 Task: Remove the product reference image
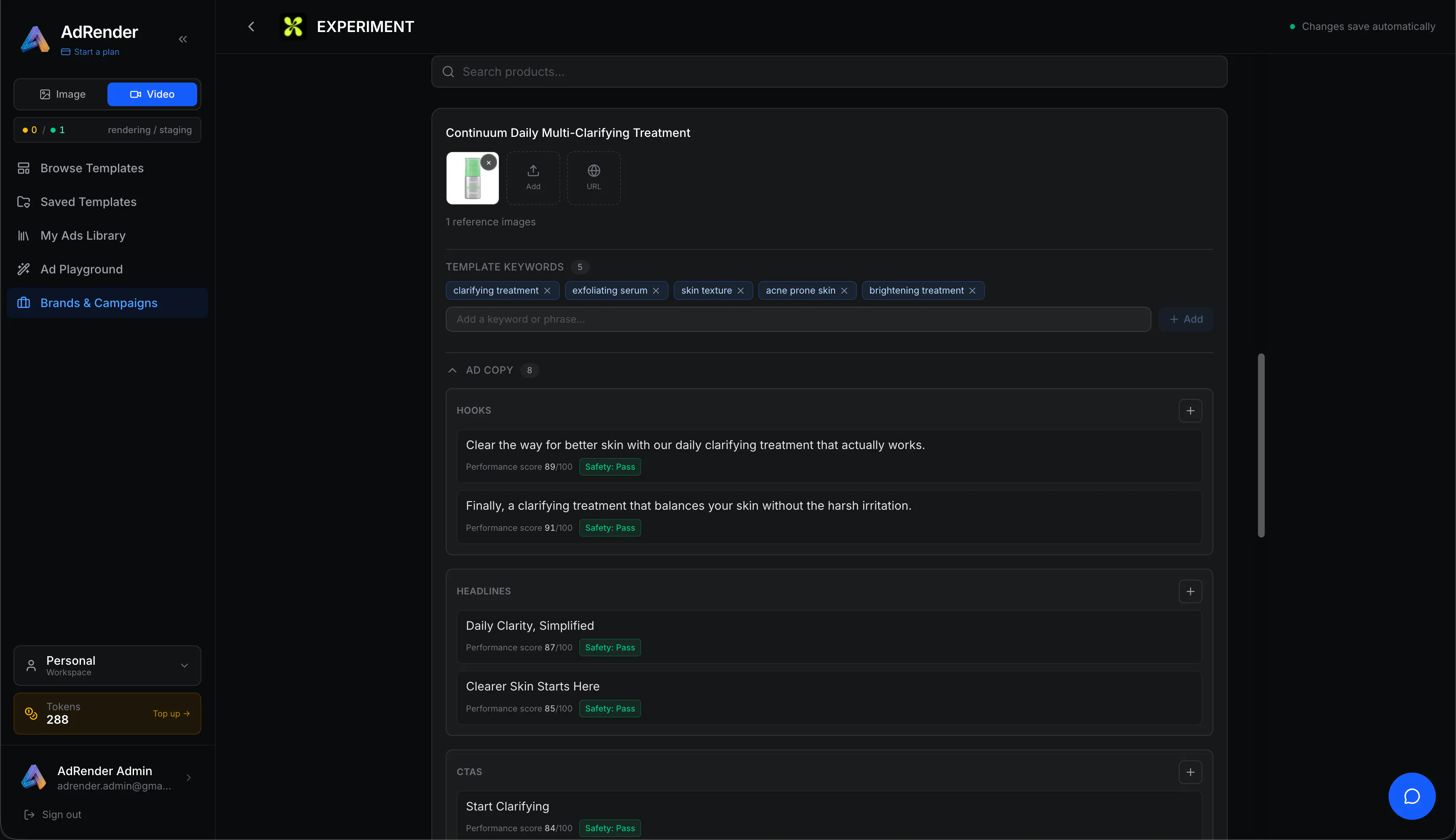click(x=489, y=163)
